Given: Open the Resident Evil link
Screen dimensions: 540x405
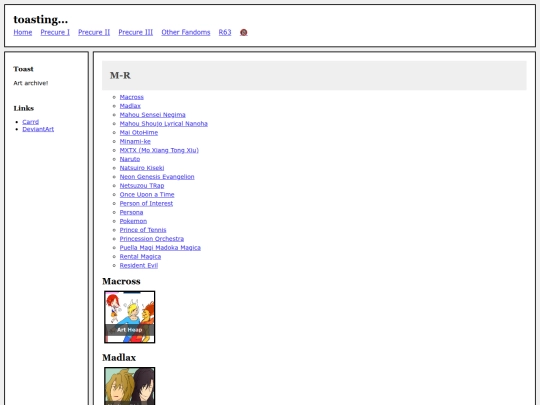Looking at the screenshot, I should point(139,266).
